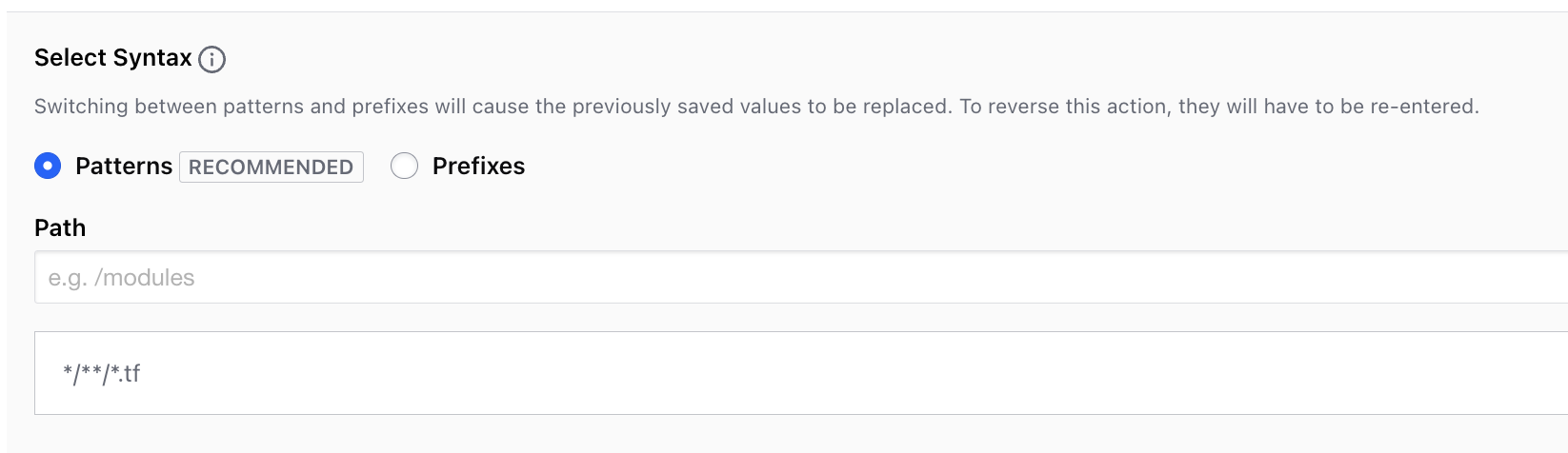Focus the Path input field
This screenshot has width=1568, height=453.
(762, 277)
